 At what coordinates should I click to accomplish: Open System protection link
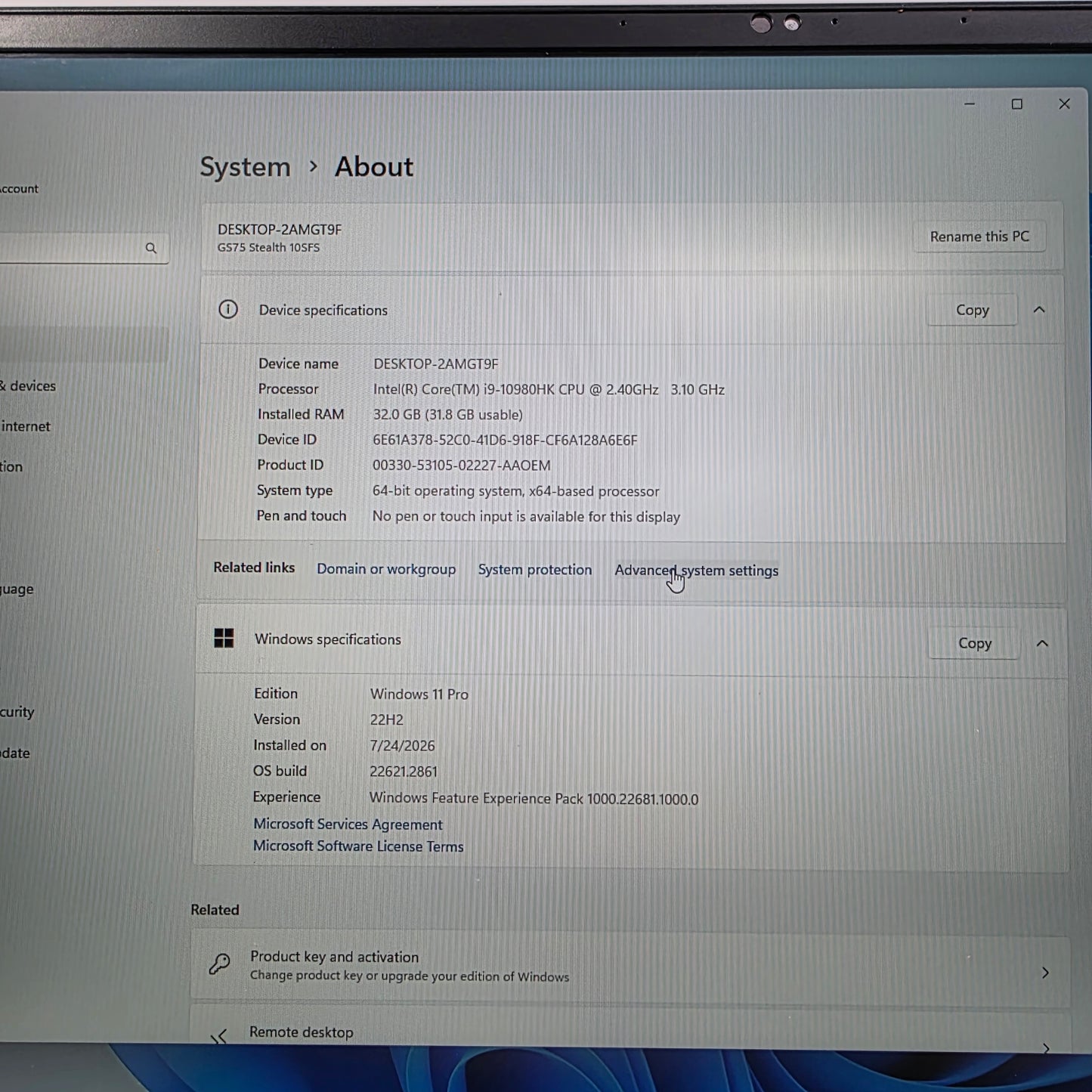click(x=535, y=570)
